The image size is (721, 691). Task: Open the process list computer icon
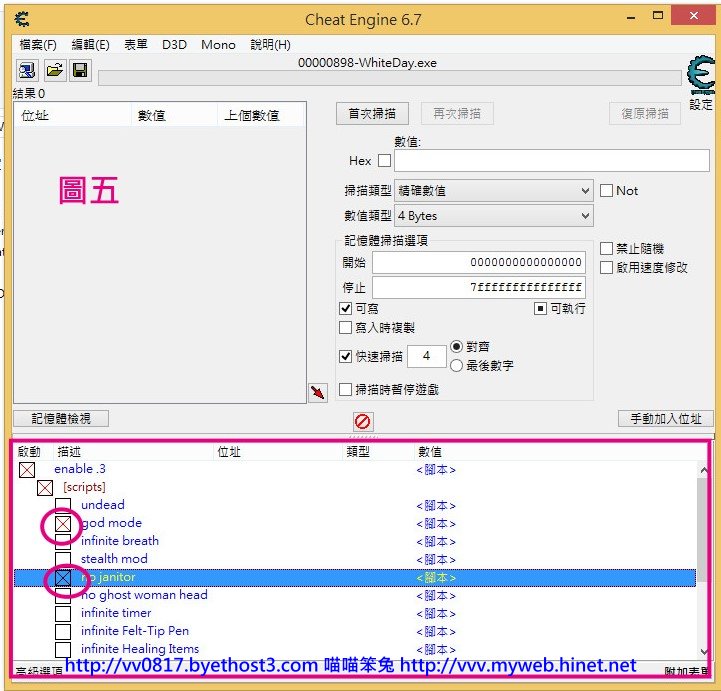click(27, 70)
